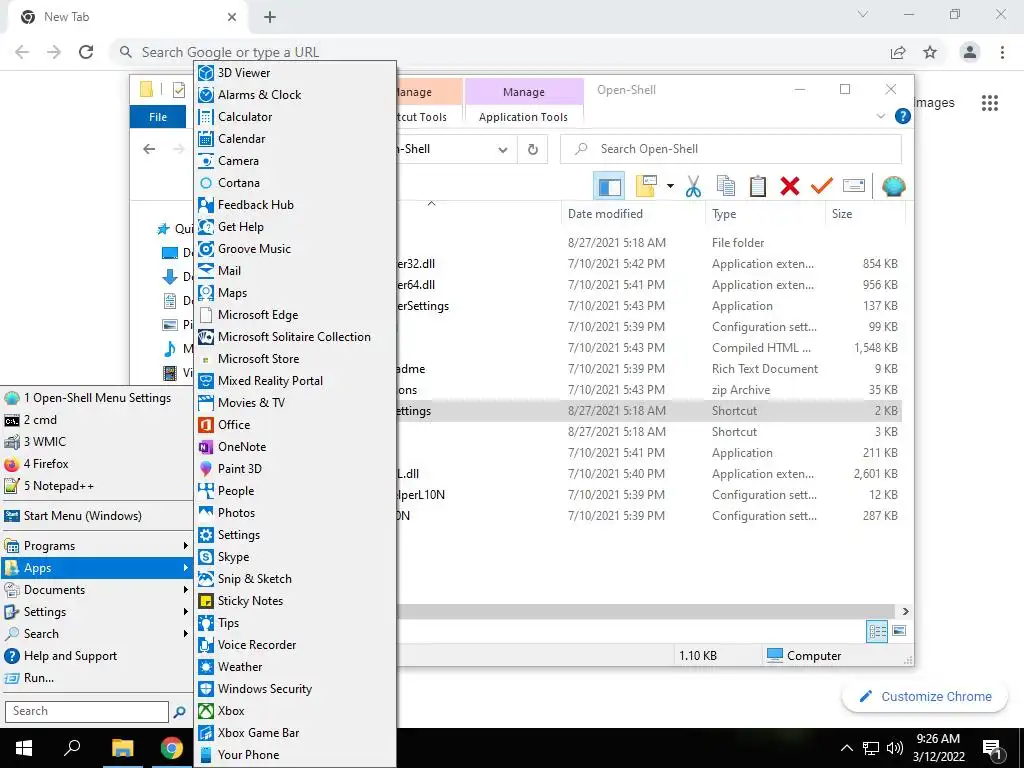Launch Skype from the Apps list
This screenshot has height=768, width=1024.
click(295, 557)
